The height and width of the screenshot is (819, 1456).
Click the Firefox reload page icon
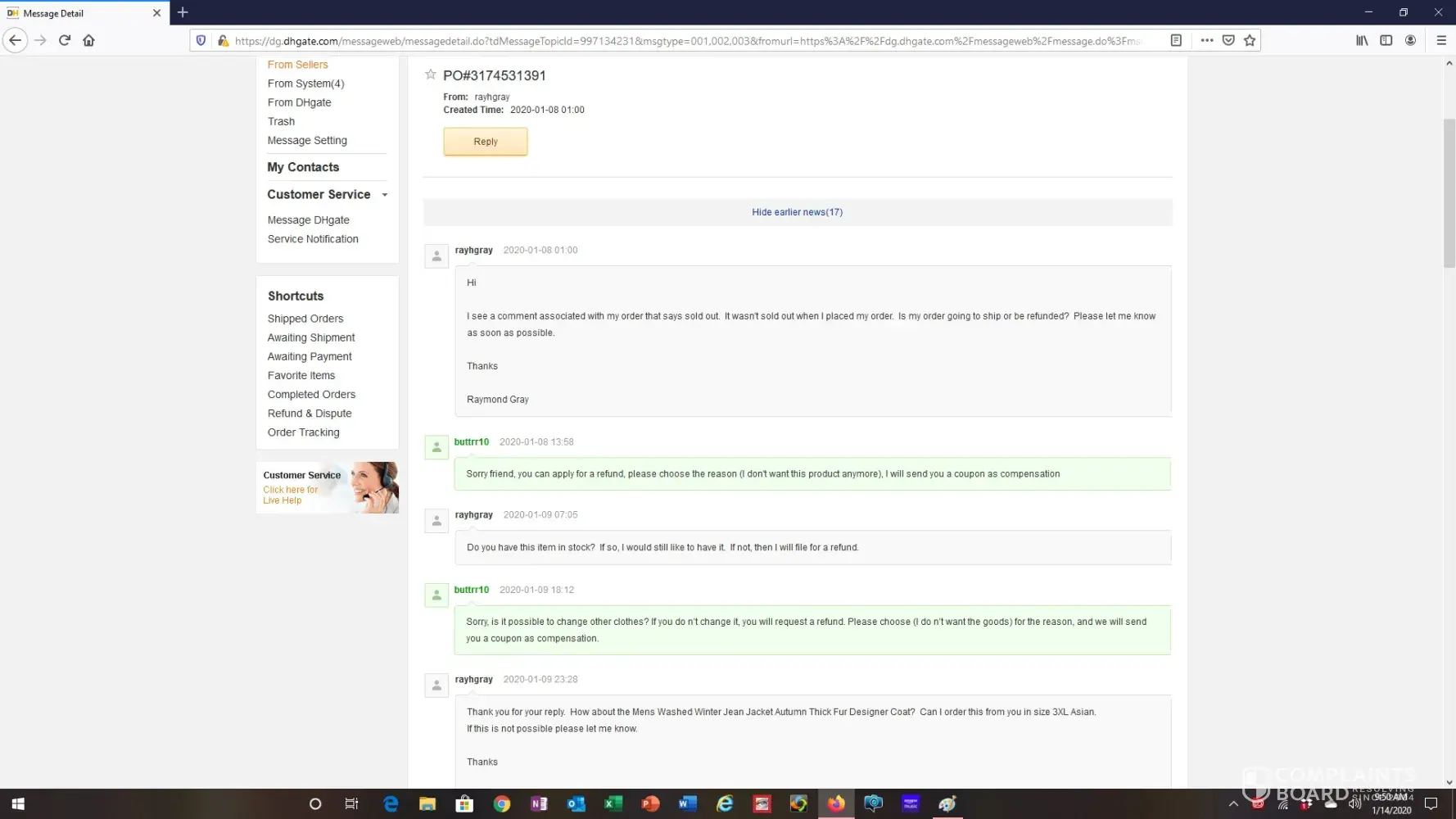click(x=65, y=40)
